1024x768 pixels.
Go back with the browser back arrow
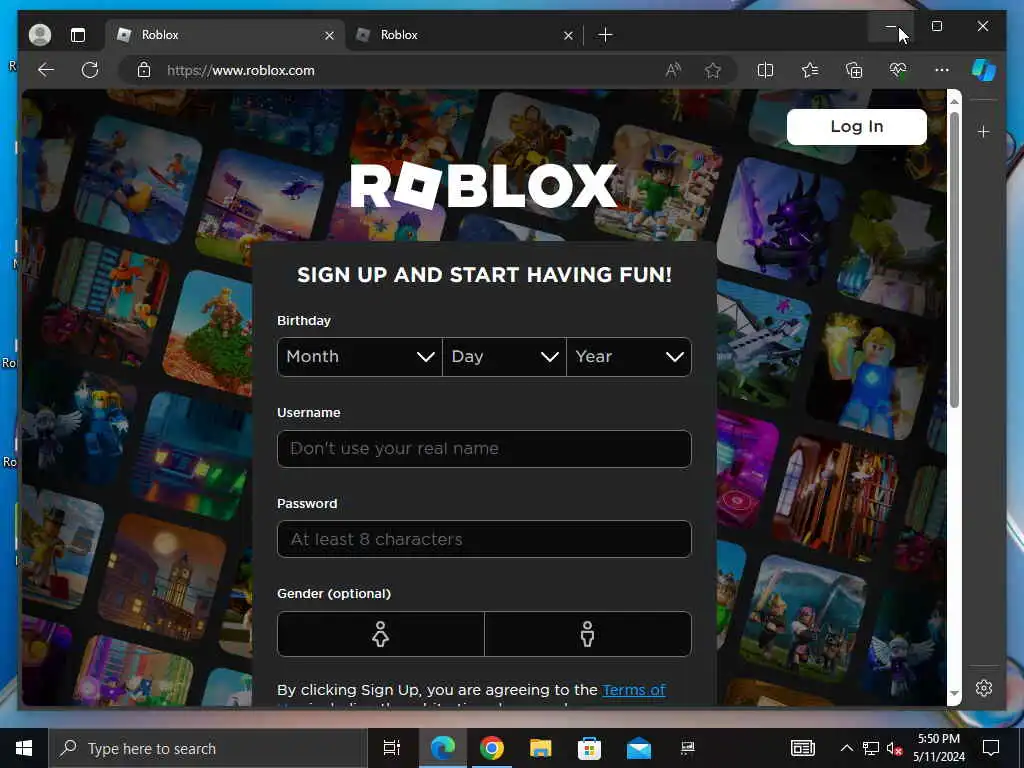coord(46,70)
